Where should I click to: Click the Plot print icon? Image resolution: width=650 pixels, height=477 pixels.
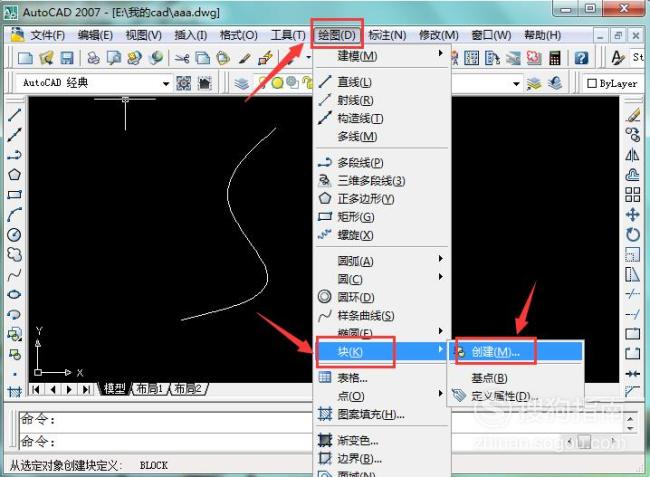click(93, 58)
